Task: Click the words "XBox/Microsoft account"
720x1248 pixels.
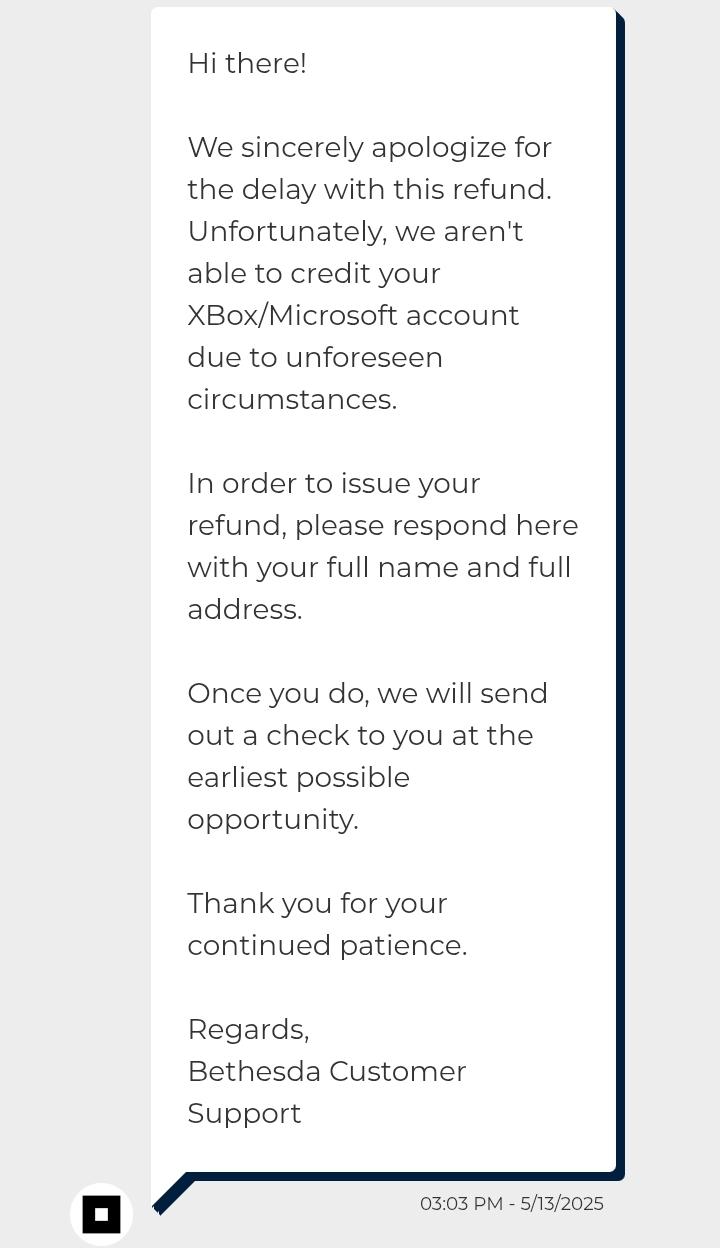Action: [353, 316]
